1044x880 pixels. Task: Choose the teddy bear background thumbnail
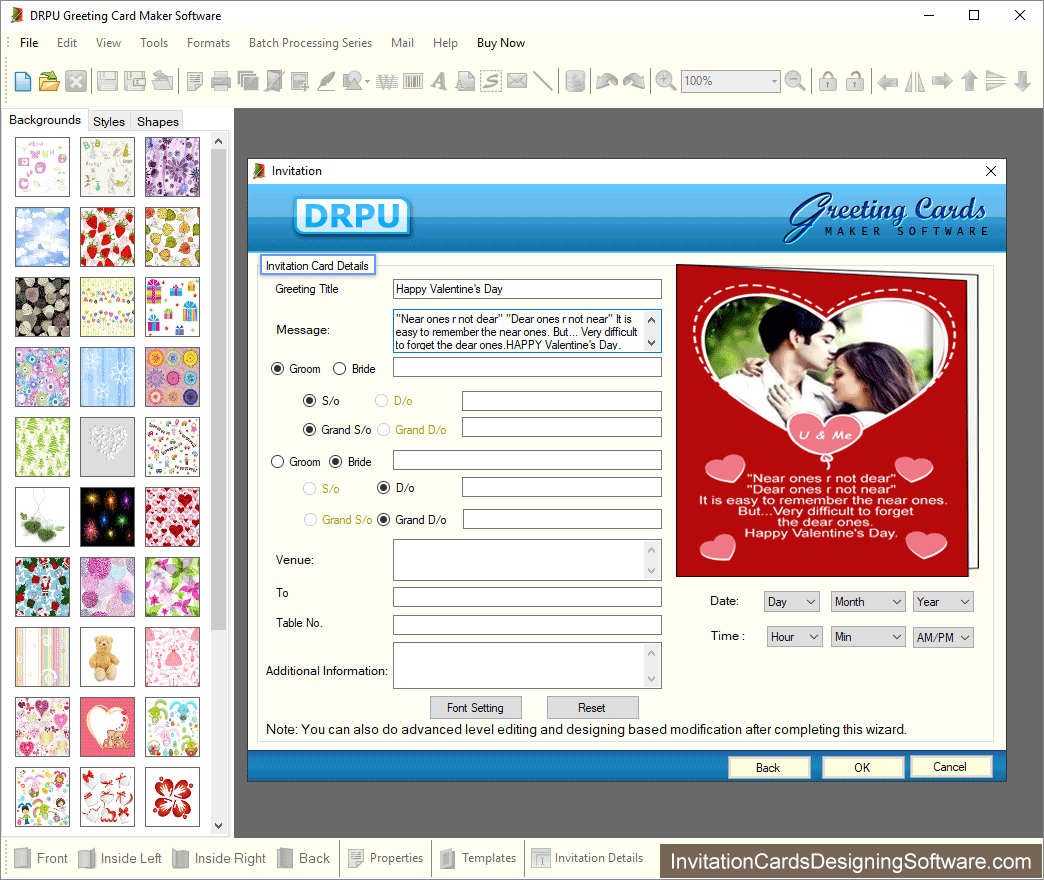tap(107, 657)
